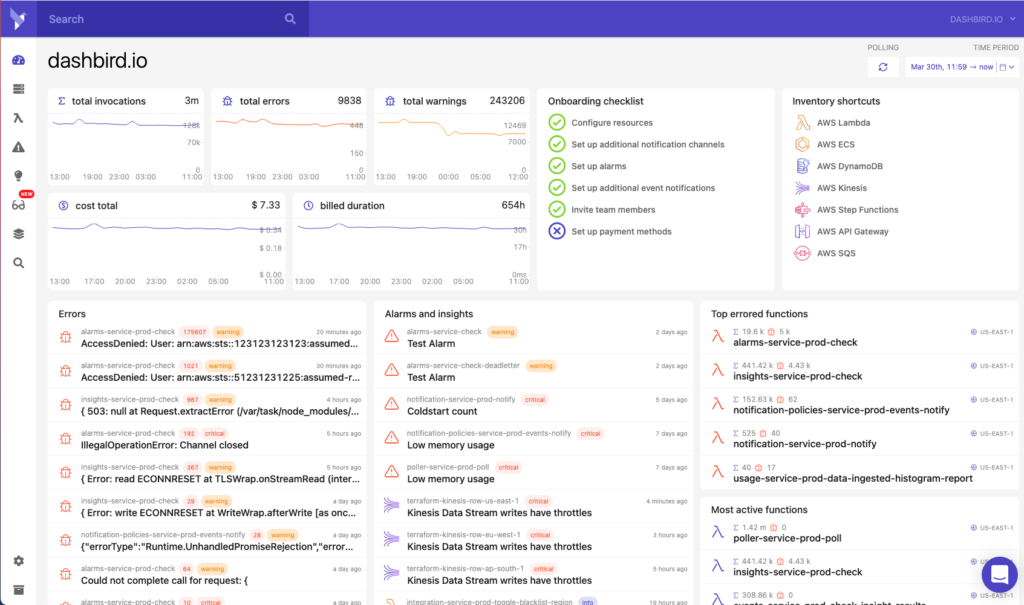Open the Intercom chat bubble

pyautogui.click(x=999, y=574)
